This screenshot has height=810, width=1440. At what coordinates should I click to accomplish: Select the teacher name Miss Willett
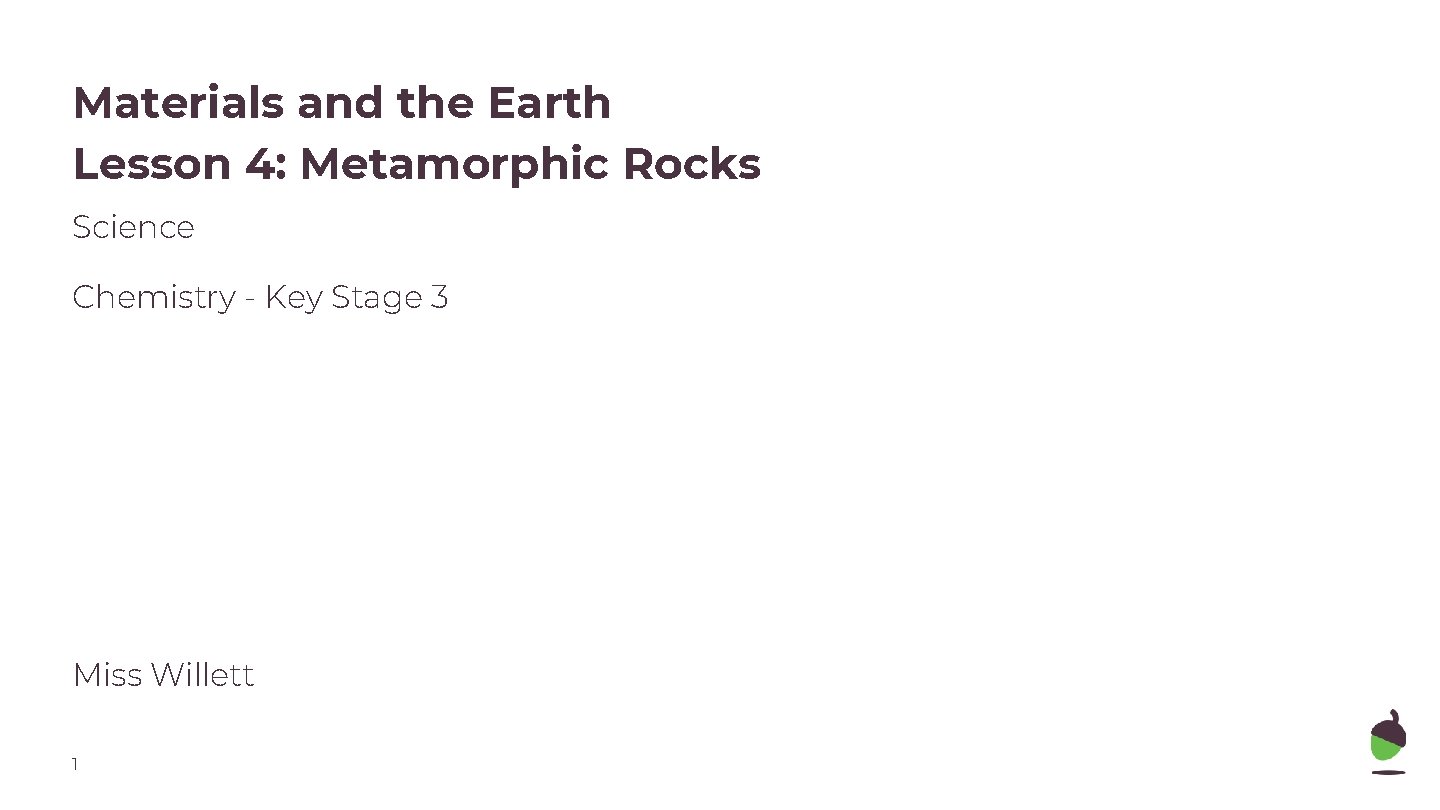coord(164,675)
